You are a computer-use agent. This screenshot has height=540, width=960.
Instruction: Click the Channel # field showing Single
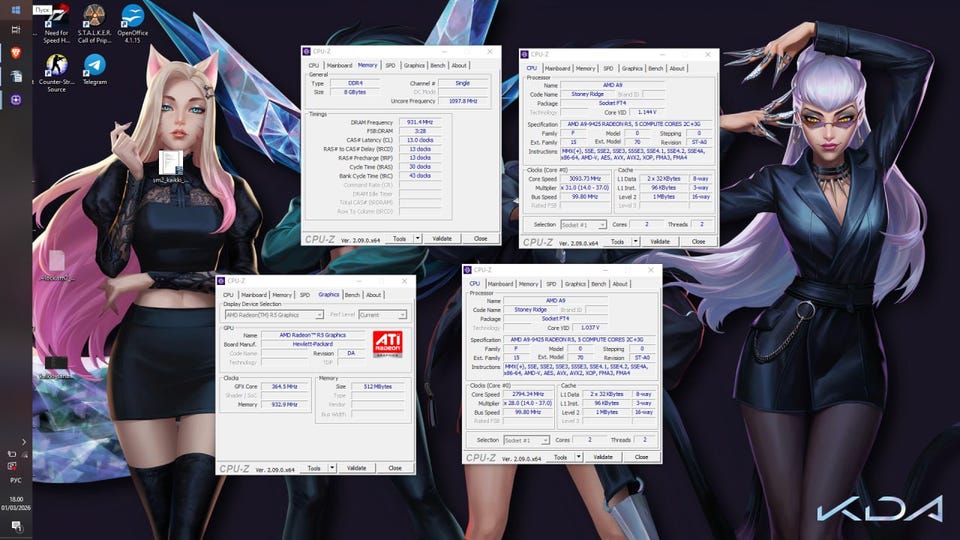tap(463, 83)
